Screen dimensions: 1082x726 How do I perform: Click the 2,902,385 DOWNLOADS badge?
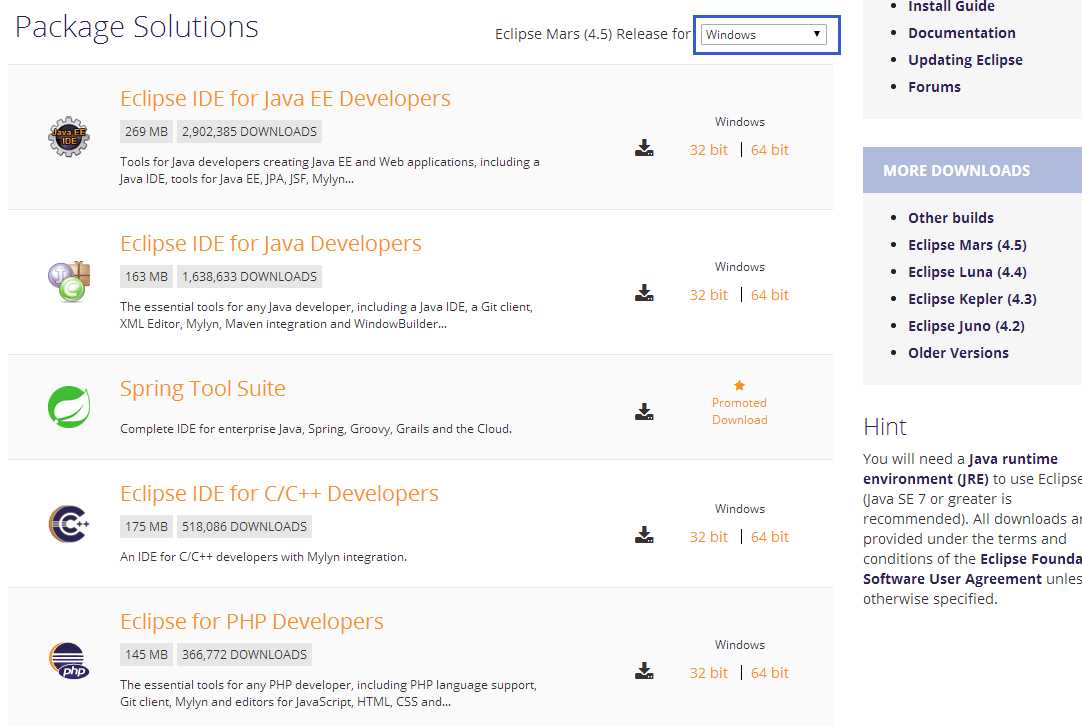tap(249, 132)
